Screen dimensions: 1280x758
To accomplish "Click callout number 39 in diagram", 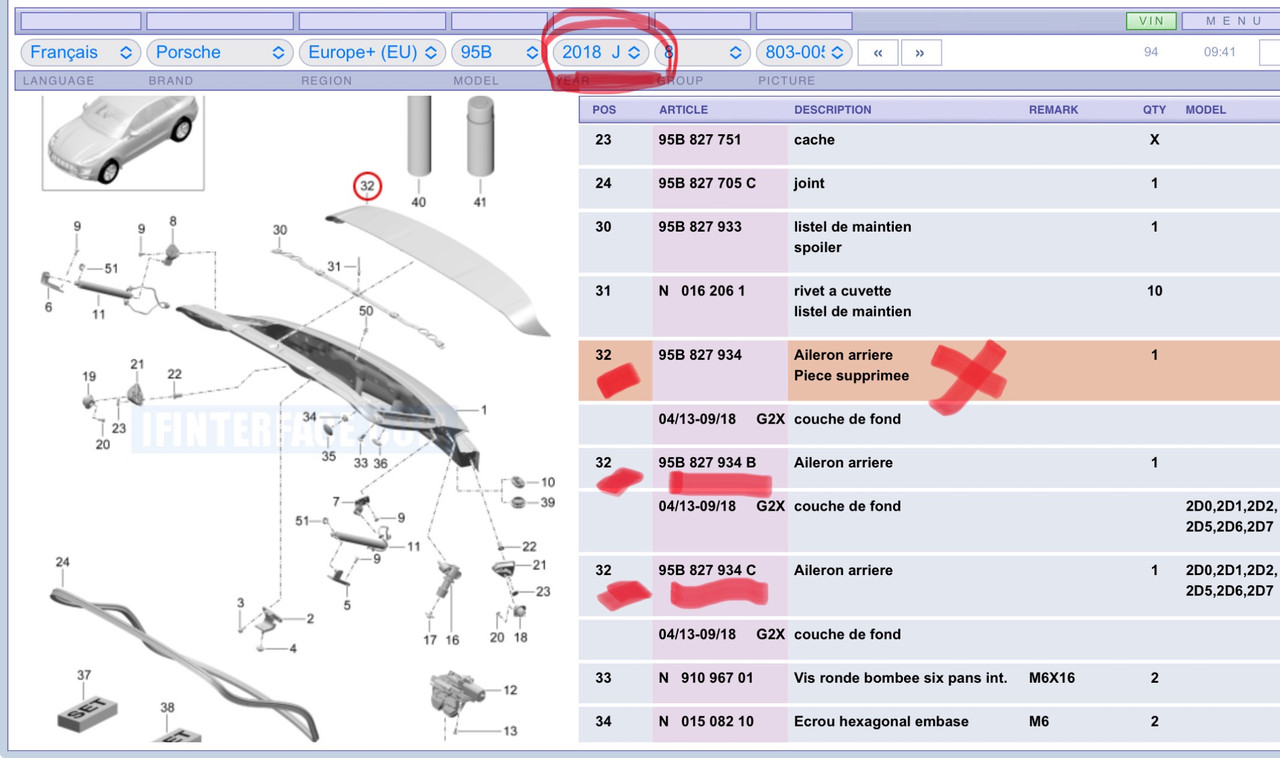I will 548,502.
